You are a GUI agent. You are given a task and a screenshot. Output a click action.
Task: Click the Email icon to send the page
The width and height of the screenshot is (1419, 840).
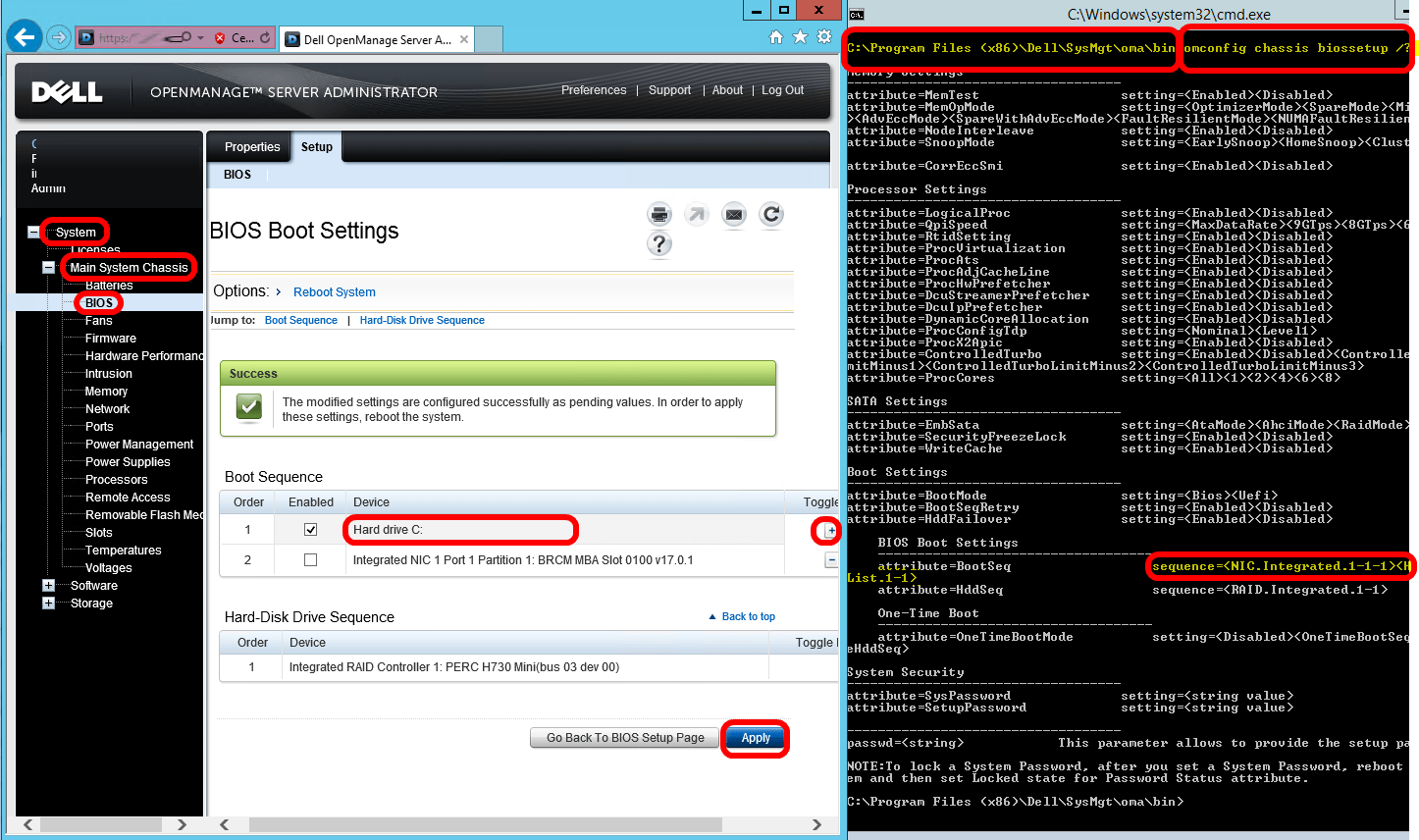[x=734, y=214]
